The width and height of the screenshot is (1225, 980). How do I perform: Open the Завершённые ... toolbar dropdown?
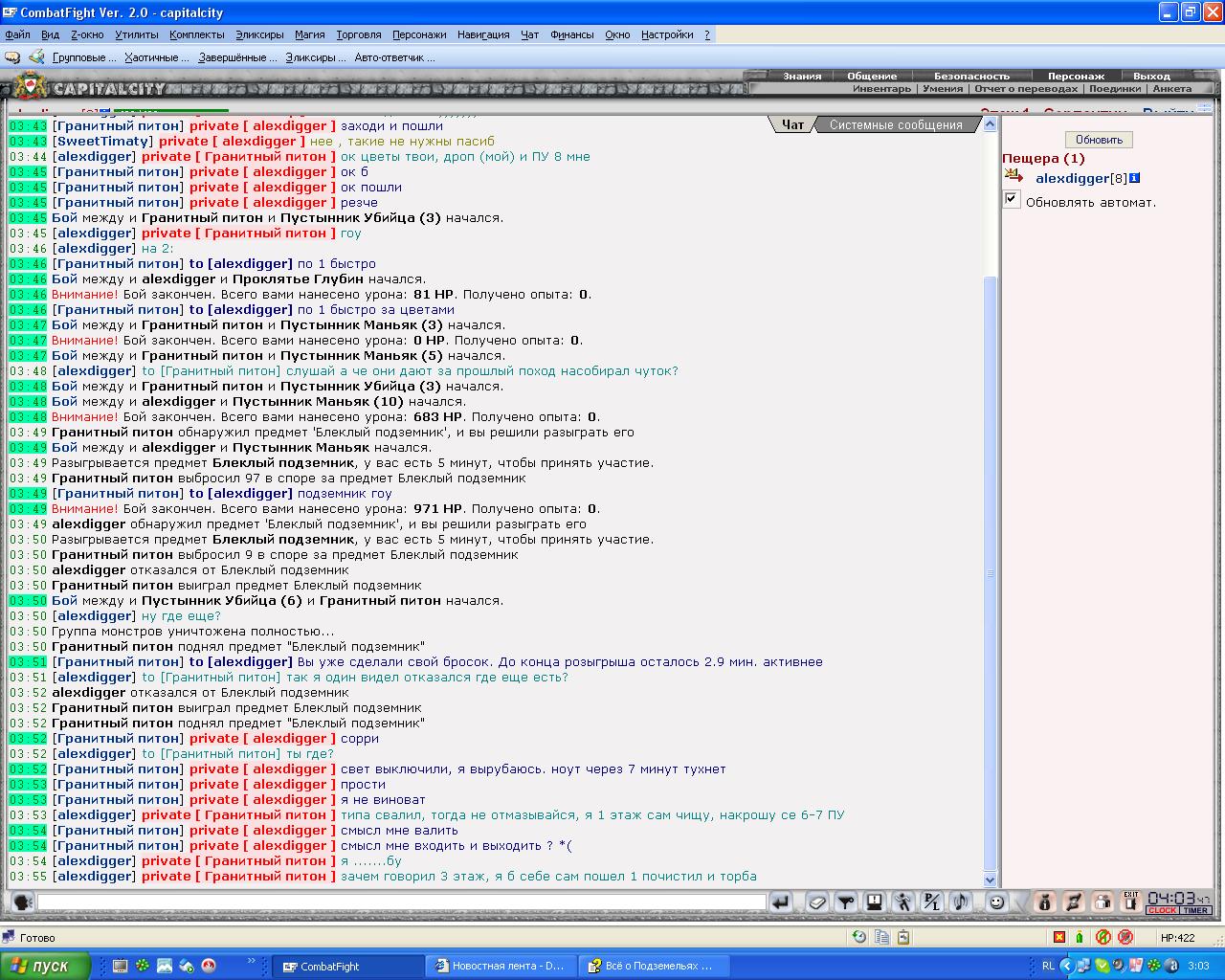point(238,57)
